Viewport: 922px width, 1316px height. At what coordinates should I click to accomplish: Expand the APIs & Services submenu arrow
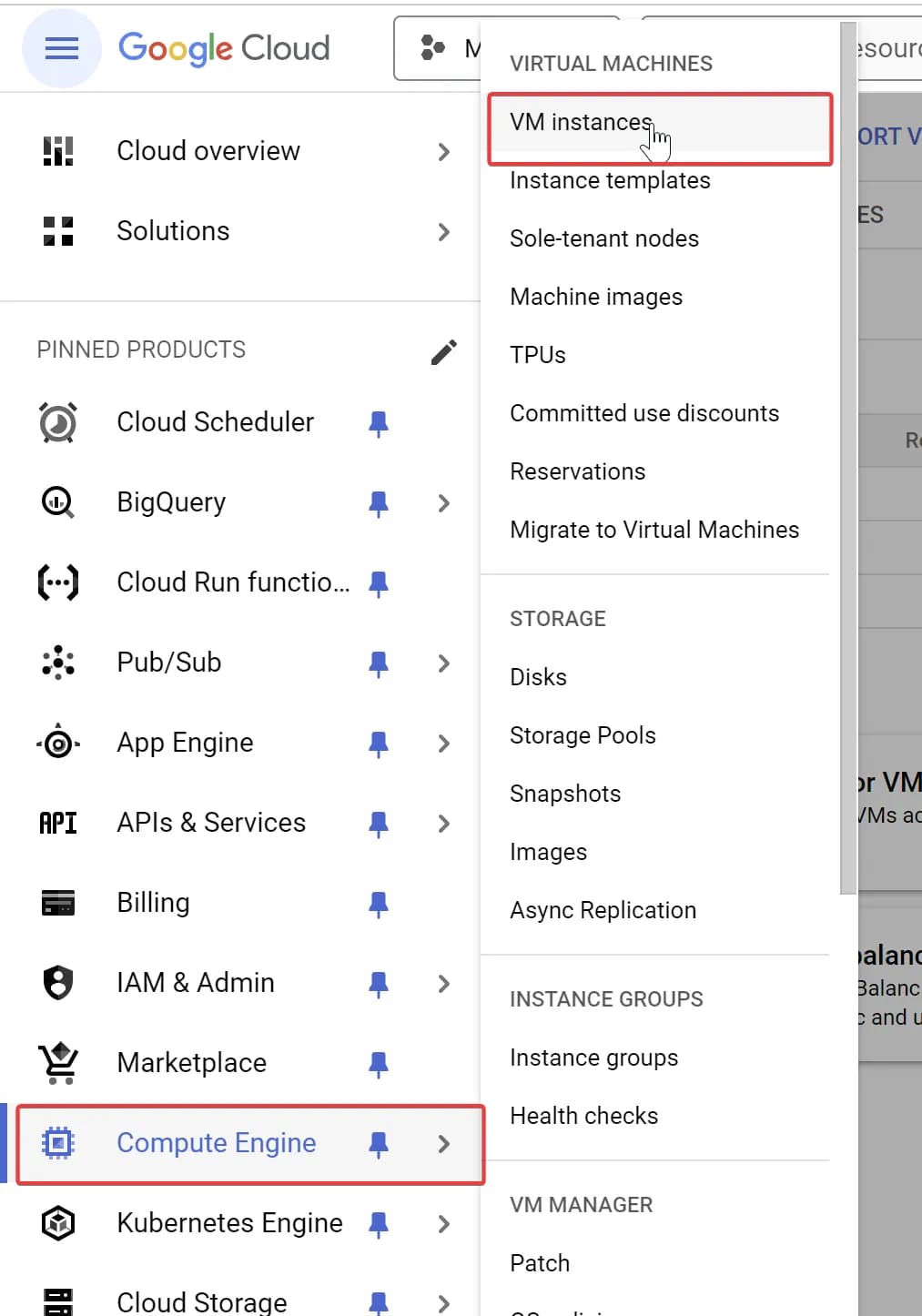click(444, 823)
